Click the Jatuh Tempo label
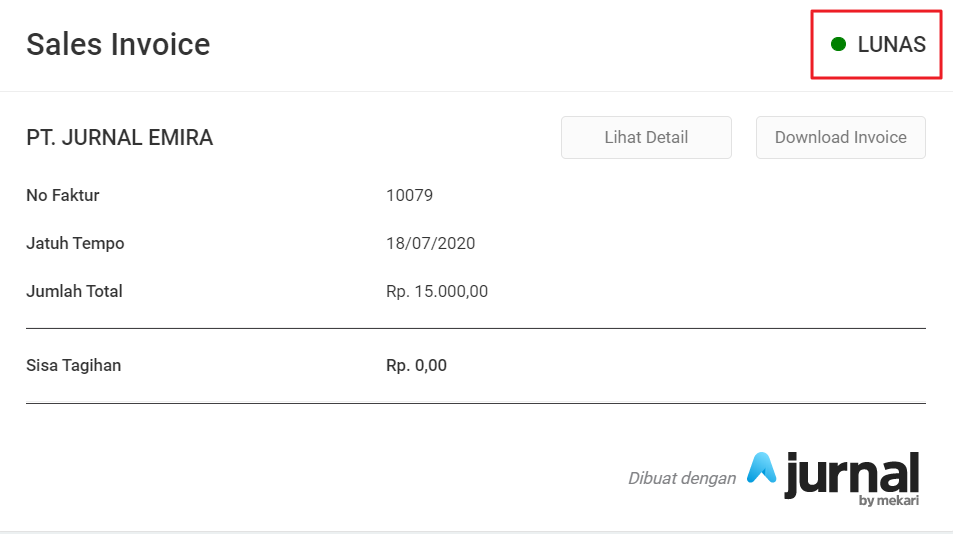The image size is (953, 534). click(75, 243)
